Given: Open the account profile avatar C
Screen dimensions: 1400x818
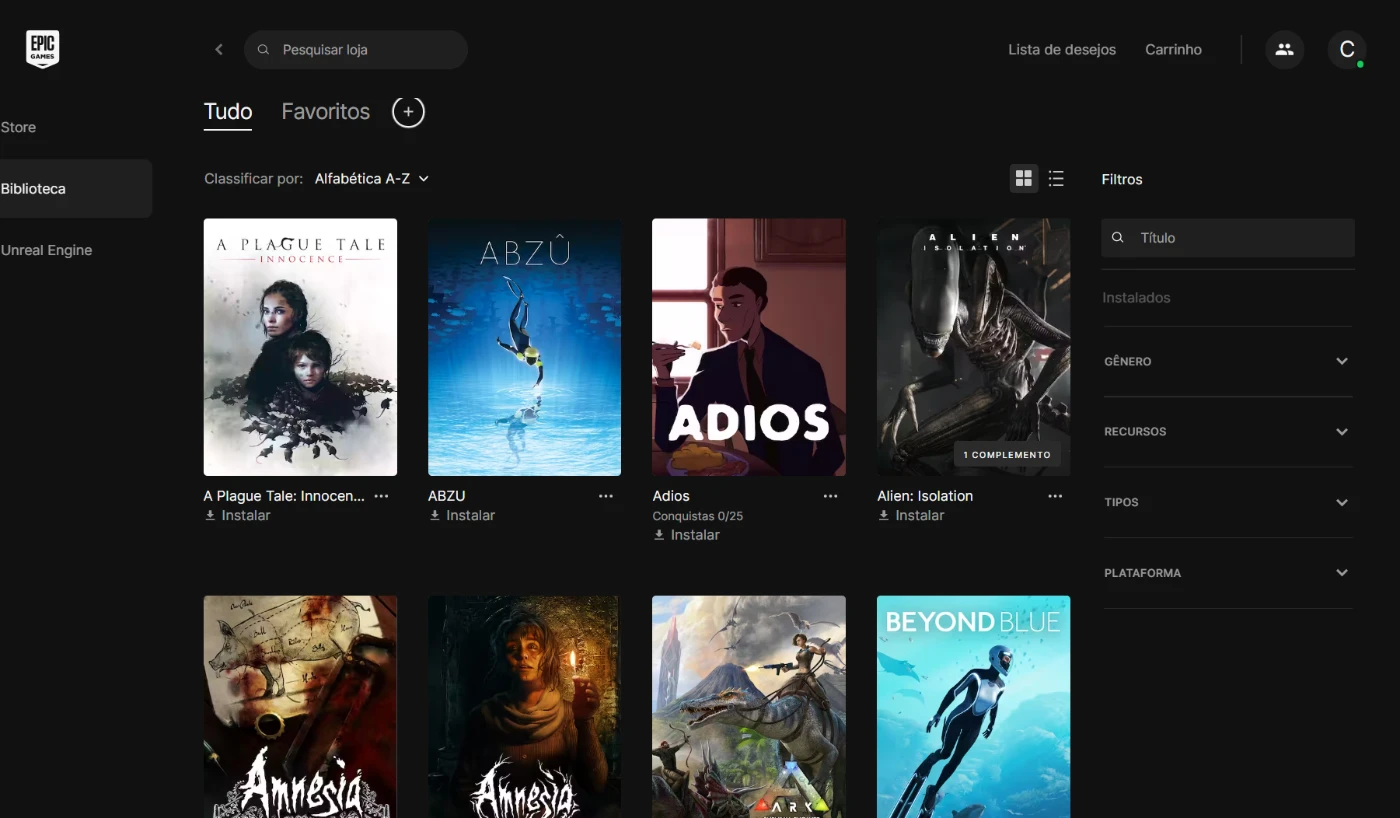Looking at the screenshot, I should (1347, 49).
